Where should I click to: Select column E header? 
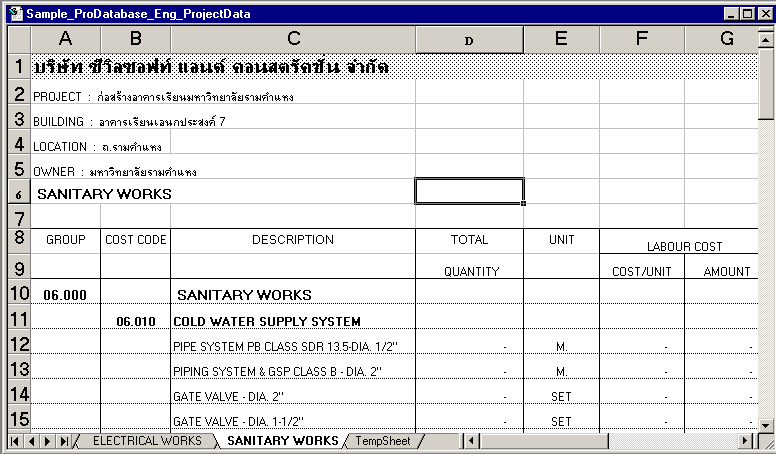coord(561,39)
